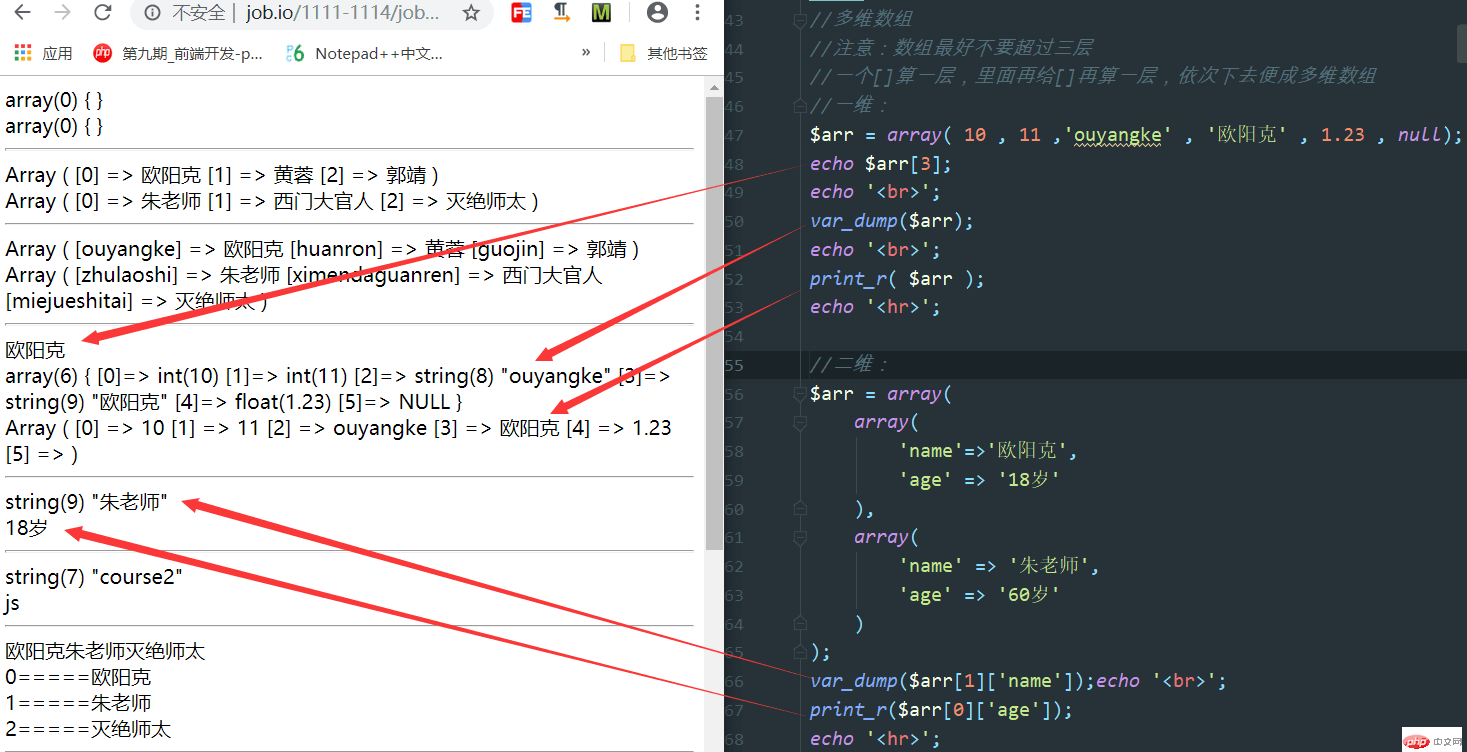Viewport: 1467px width, 752px height.
Task: Click the output line 欧阳克朱老师灭绝师太
Action: tap(105, 652)
